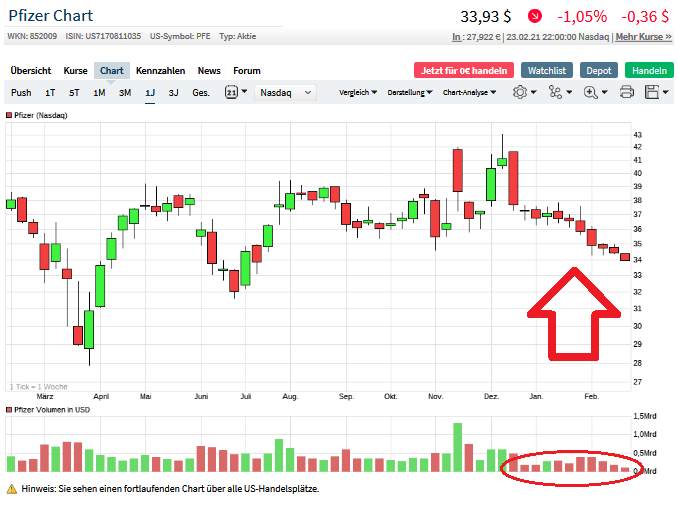
Task: Expand the save options arrow
Action: tap(665, 92)
